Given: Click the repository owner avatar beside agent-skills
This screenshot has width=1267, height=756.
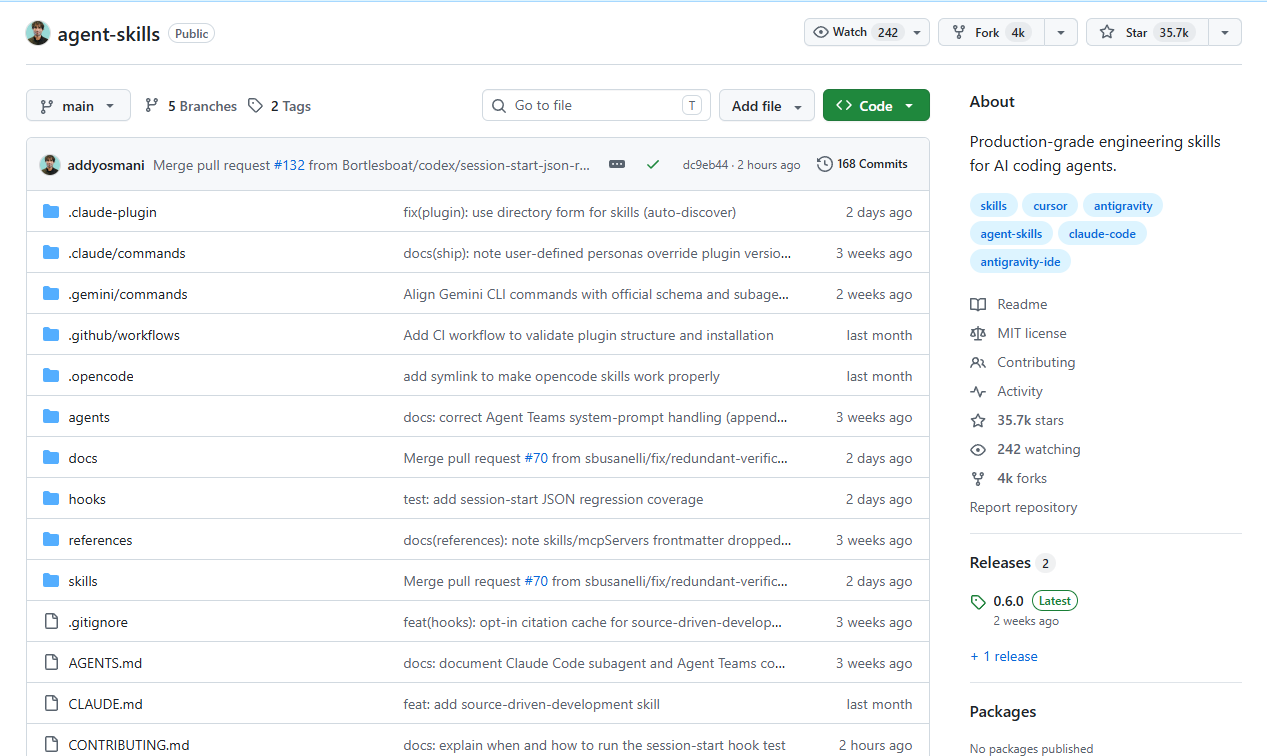Looking at the screenshot, I should (x=38, y=33).
